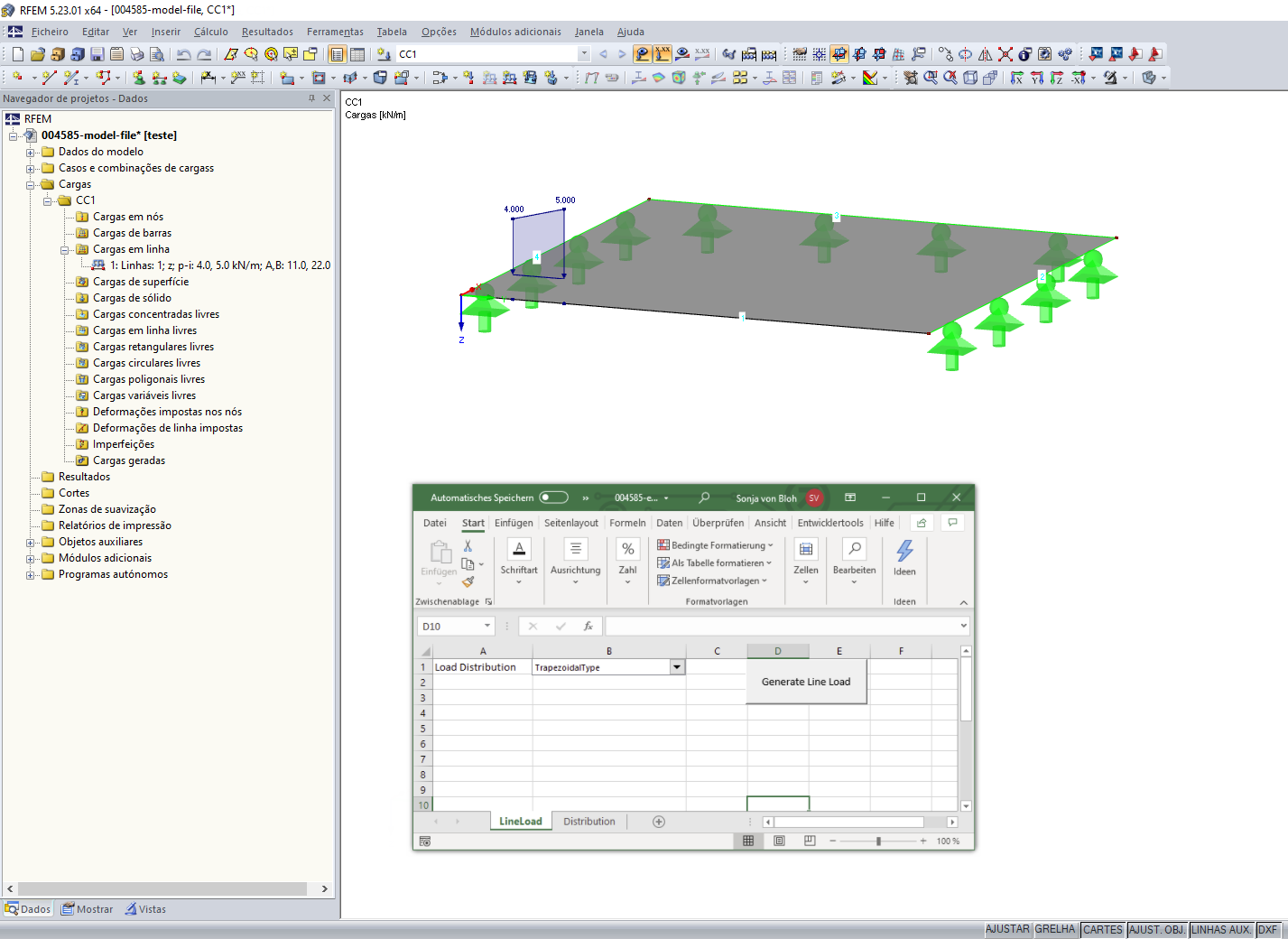Click the SV user avatar in Excel
Screen dimensions: 1288x939
coord(814,497)
